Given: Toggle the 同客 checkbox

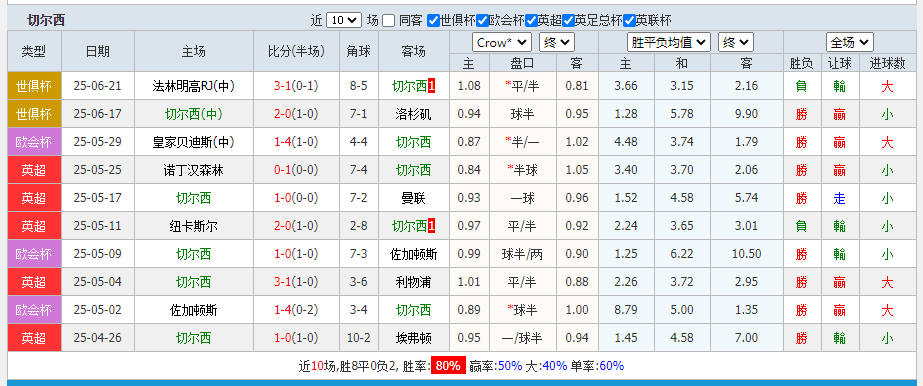Looking at the screenshot, I should (389, 21).
